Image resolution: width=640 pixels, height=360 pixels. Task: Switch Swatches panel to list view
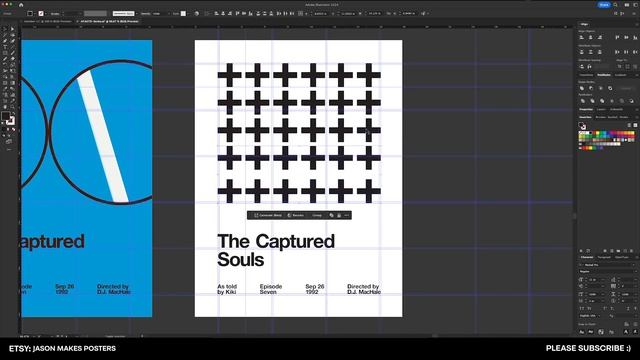pyautogui.click(x=629, y=125)
